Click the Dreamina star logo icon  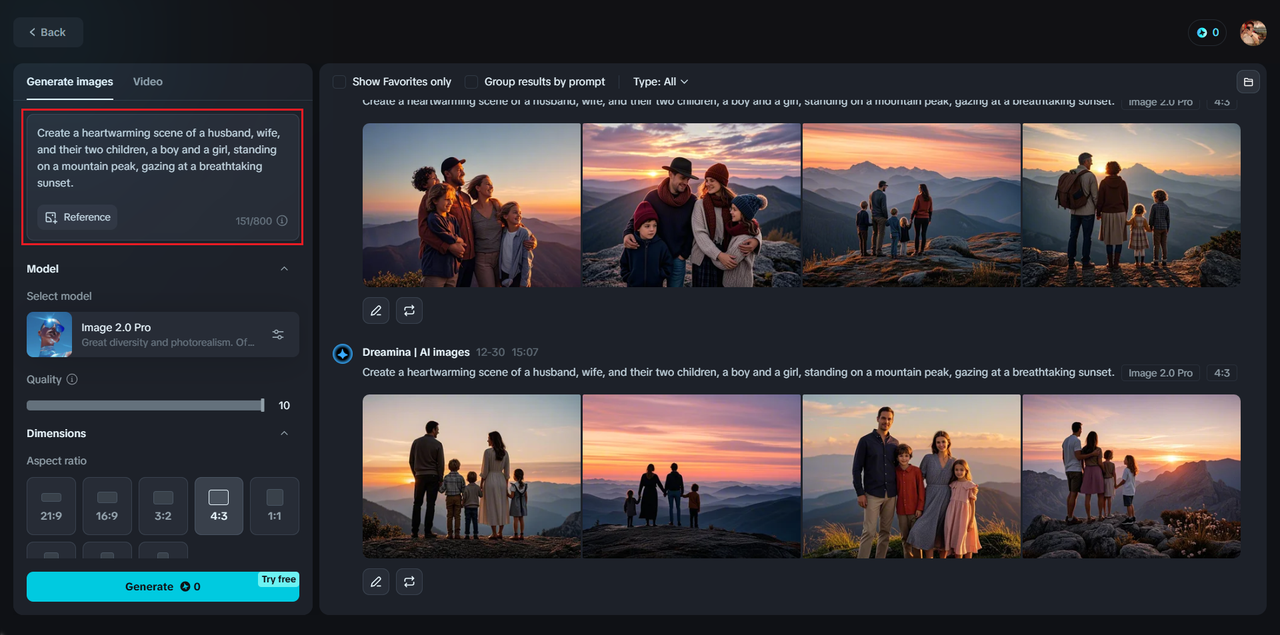(x=342, y=353)
